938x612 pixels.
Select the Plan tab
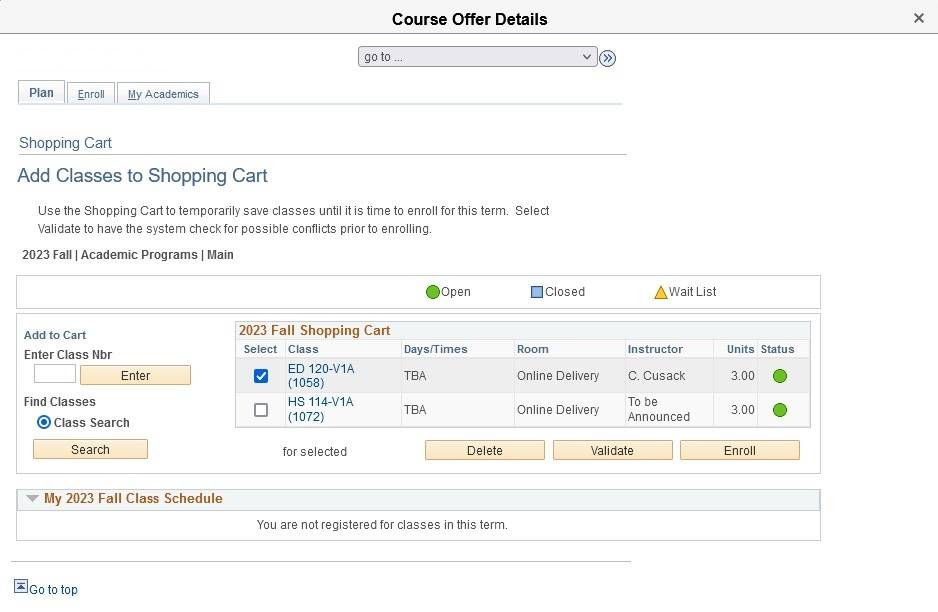(x=41, y=92)
